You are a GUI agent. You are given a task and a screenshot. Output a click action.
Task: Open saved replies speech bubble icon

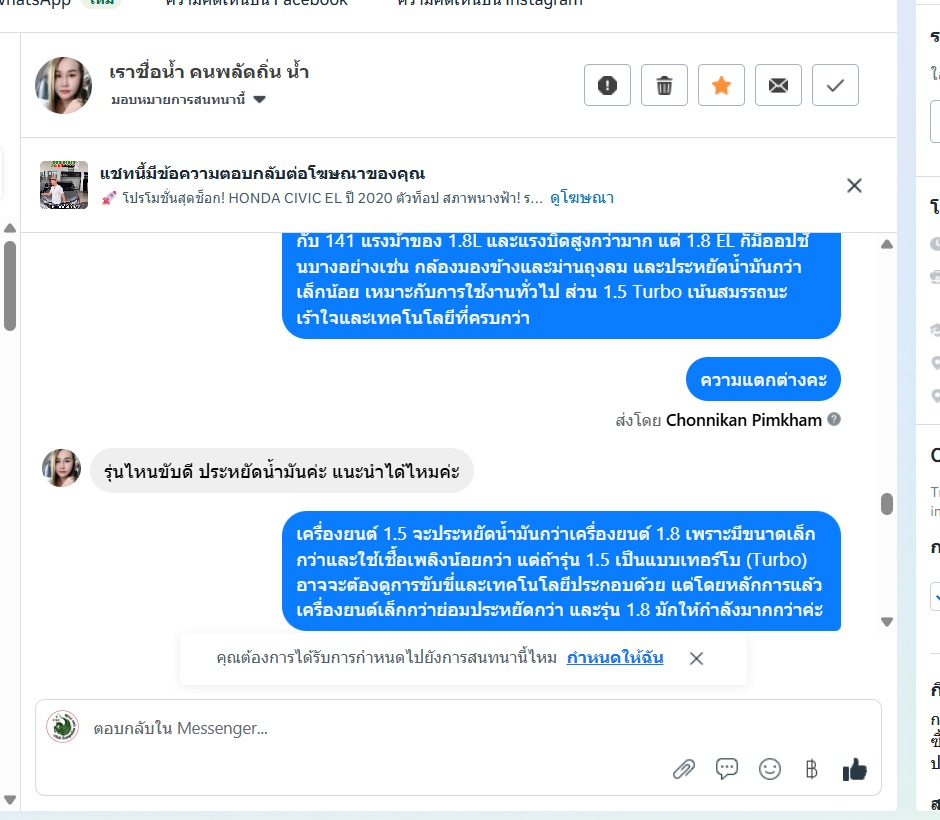[x=727, y=769]
